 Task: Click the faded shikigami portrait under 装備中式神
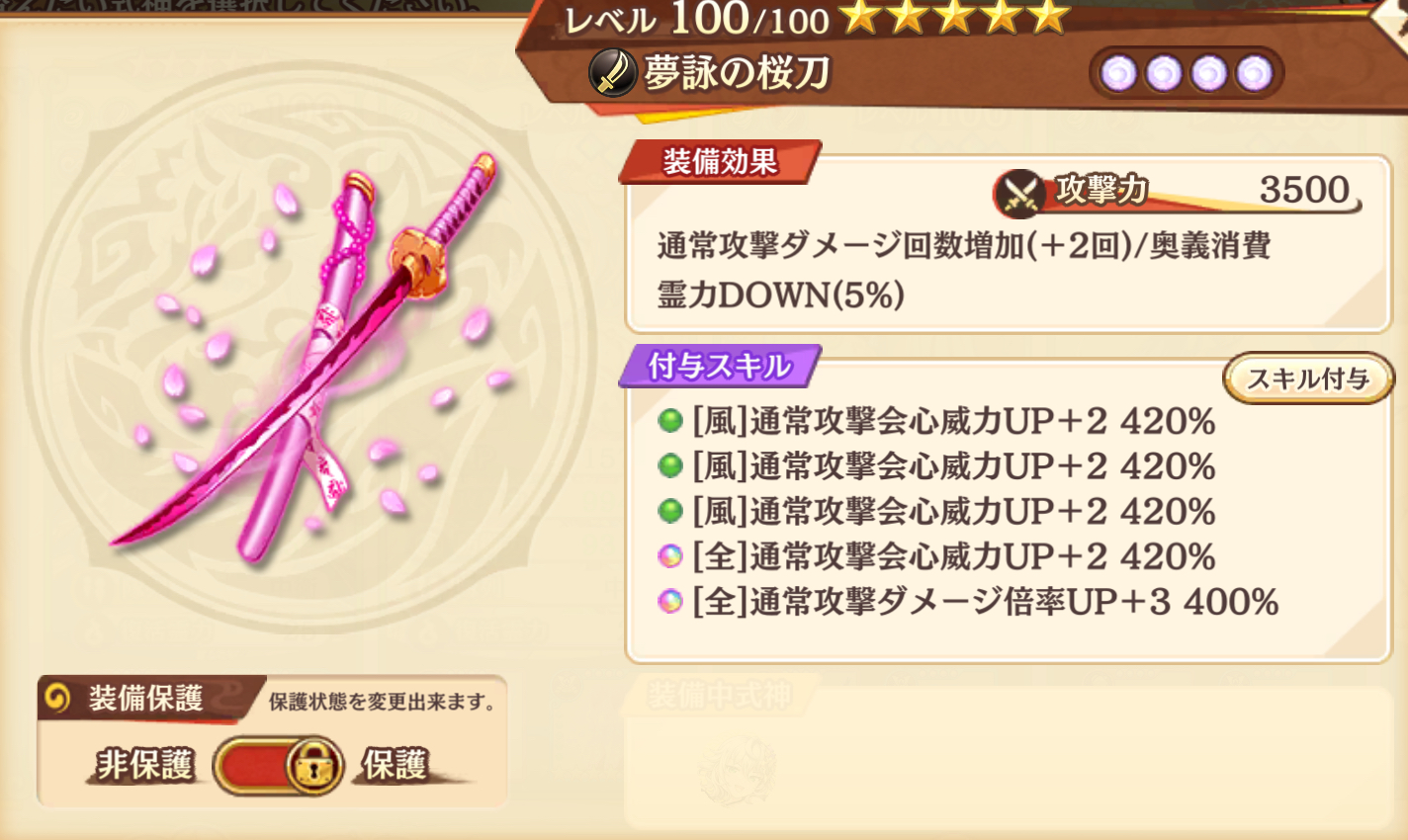click(x=738, y=770)
